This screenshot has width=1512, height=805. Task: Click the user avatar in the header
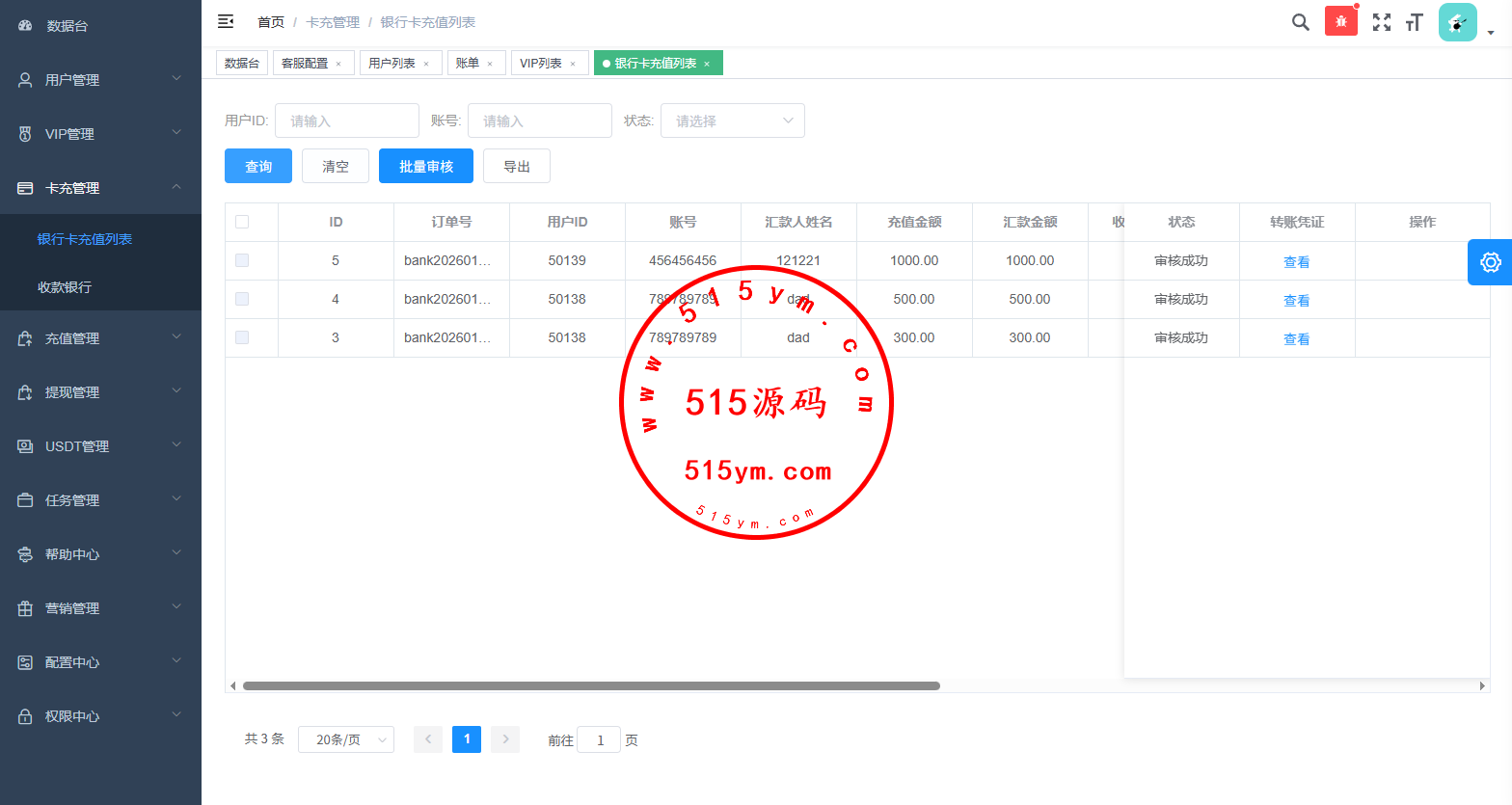[x=1457, y=22]
